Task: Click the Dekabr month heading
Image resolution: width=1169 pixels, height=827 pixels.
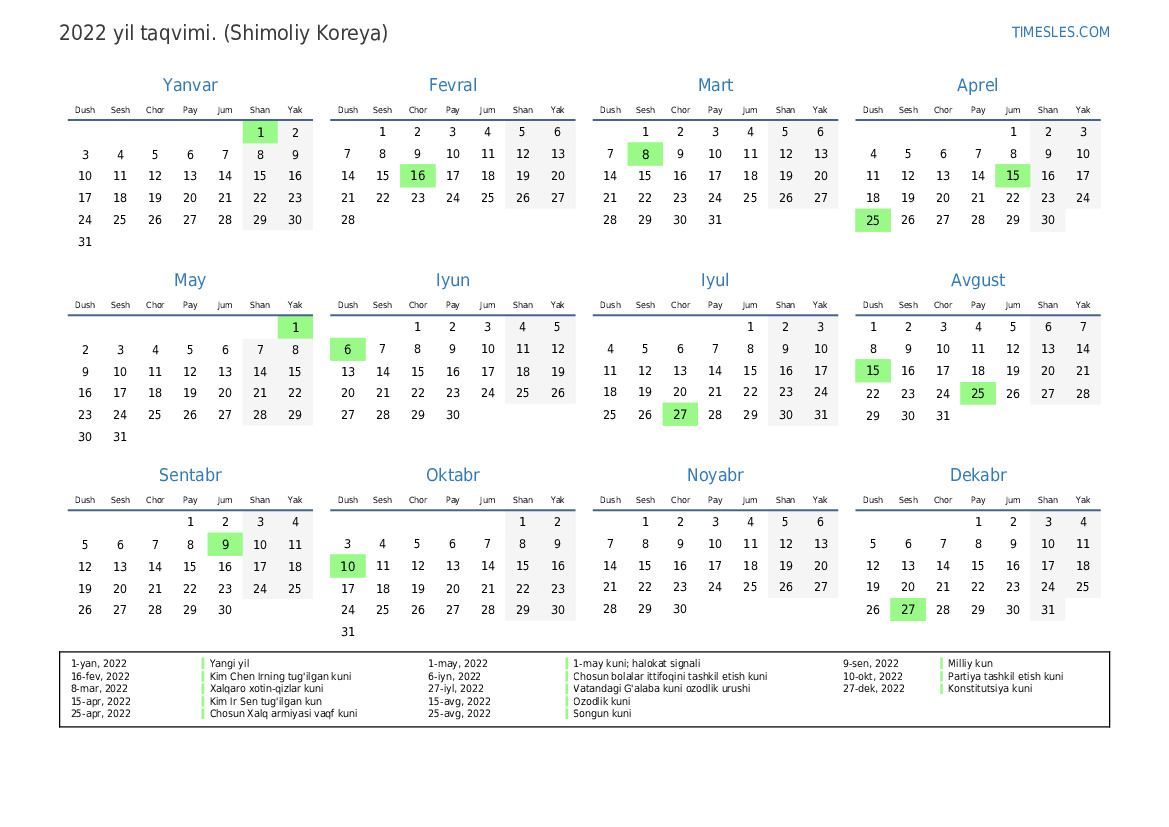Action: (x=977, y=475)
